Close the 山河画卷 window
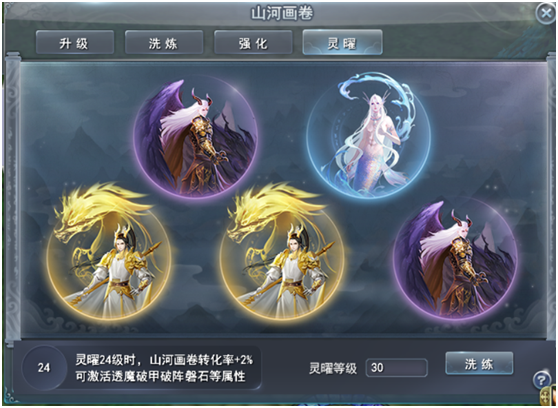Image resolution: width=558 pixels, height=408 pixels. 546,14
